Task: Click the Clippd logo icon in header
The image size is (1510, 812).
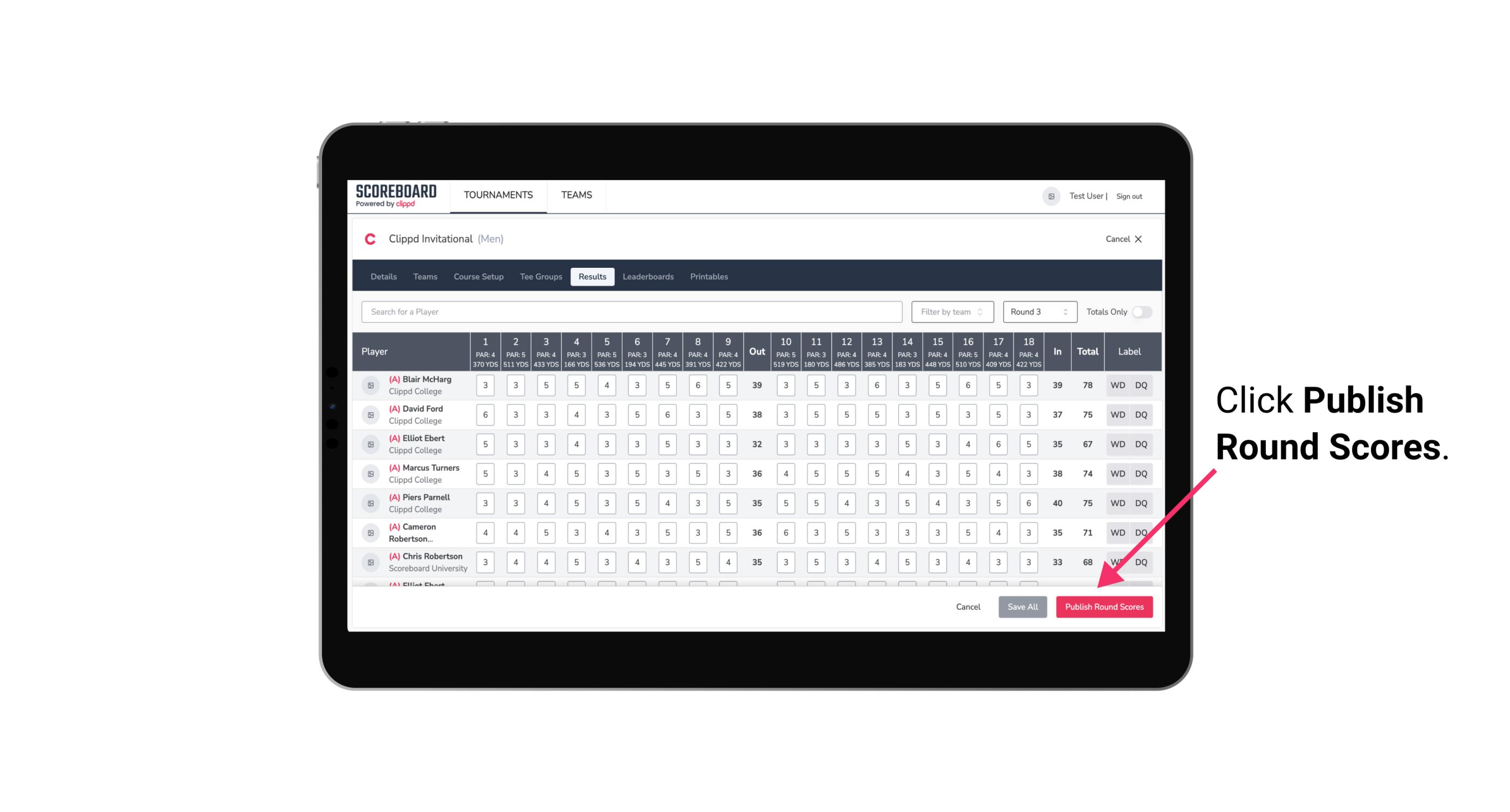Action: 372,238
